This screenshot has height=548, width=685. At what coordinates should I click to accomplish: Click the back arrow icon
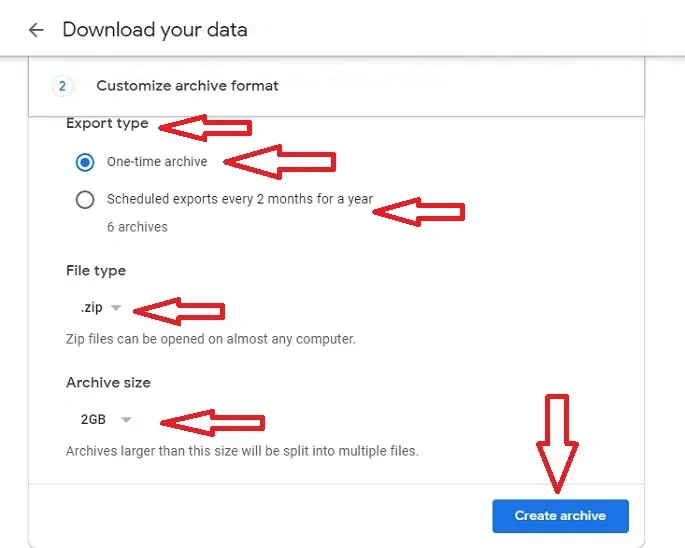(36, 30)
